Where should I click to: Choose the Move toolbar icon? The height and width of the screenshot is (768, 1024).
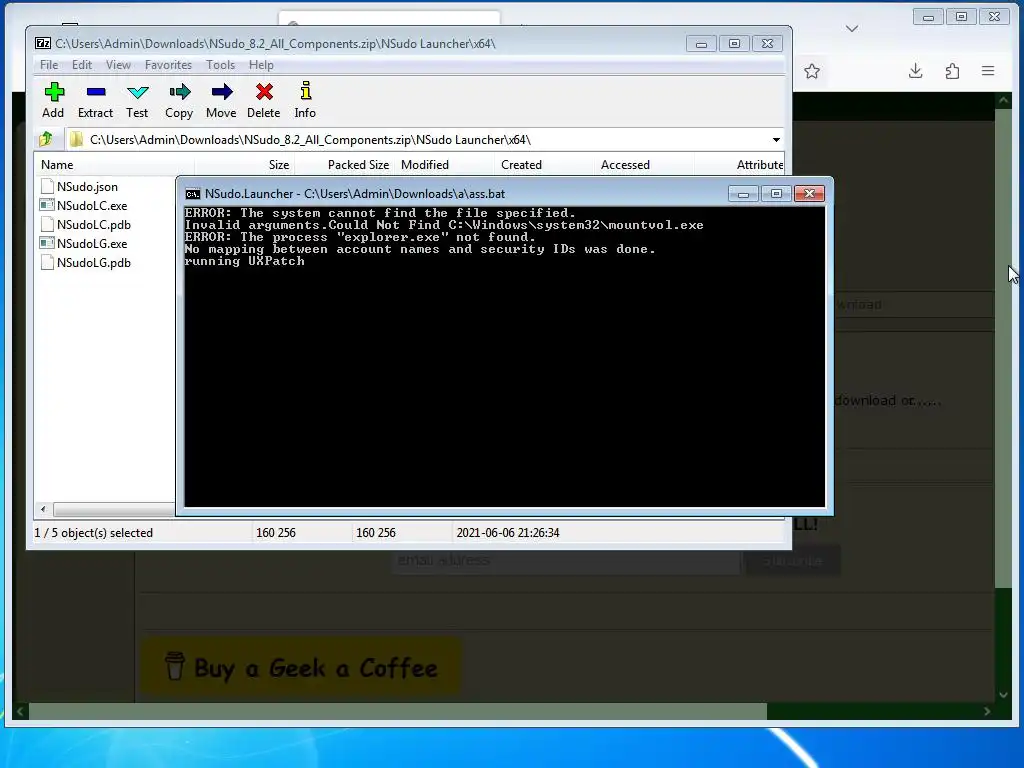pyautogui.click(x=221, y=92)
